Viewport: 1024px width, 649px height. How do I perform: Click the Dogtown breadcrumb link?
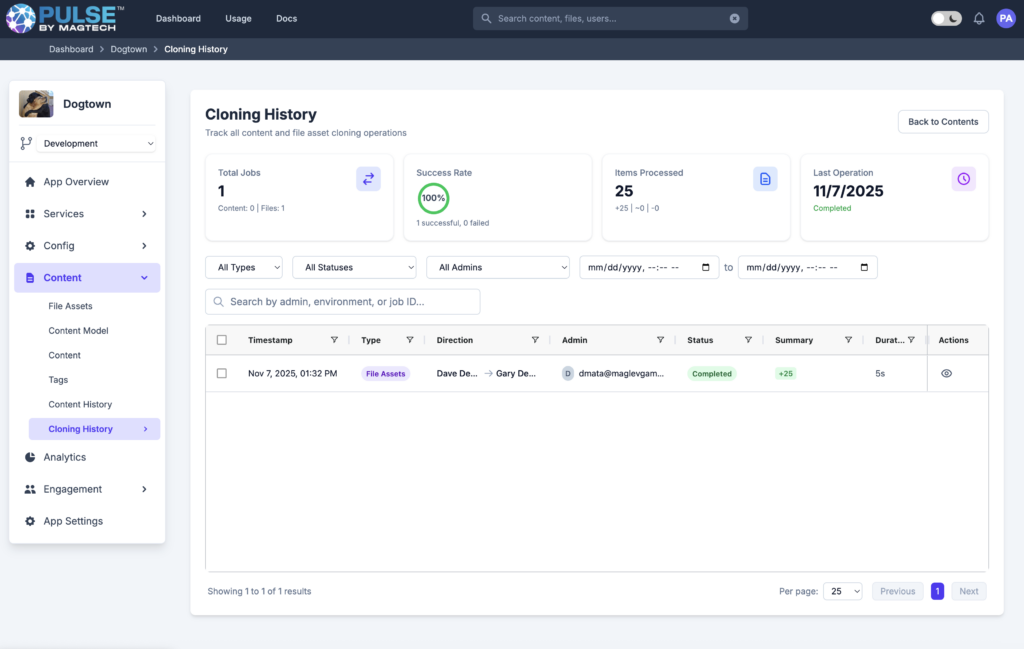point(128,49)
